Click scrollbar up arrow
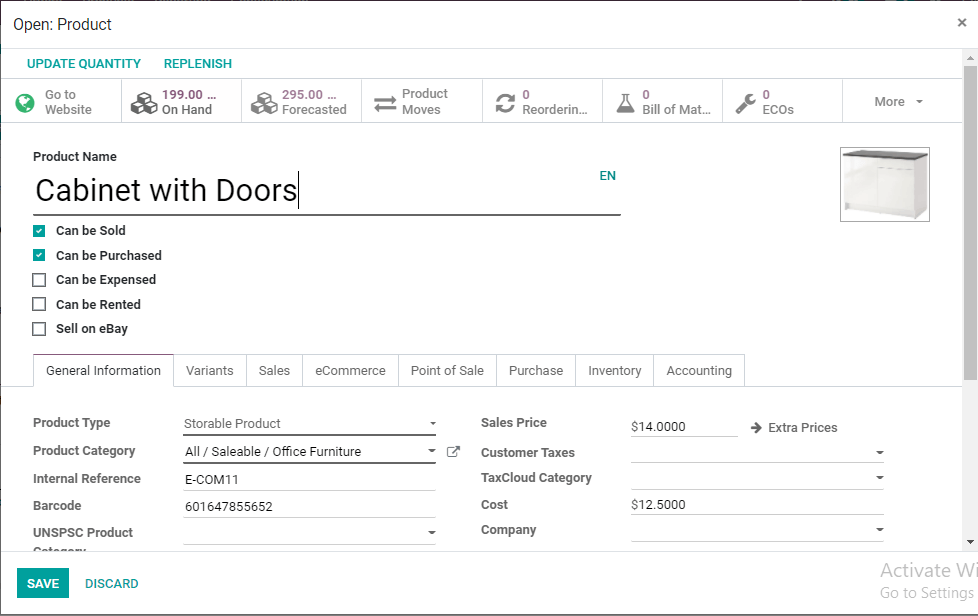This screenshot has width=978, height=616. point(970,58)
